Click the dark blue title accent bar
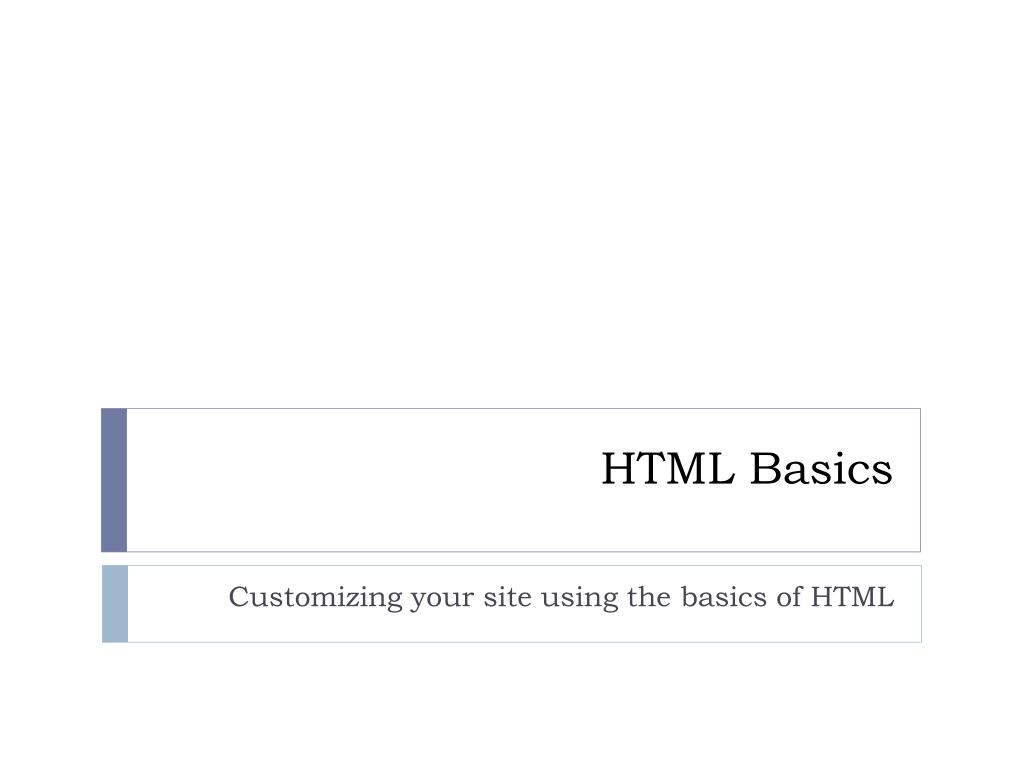The height and width of the screenshot is (768, 1024). 114,480
